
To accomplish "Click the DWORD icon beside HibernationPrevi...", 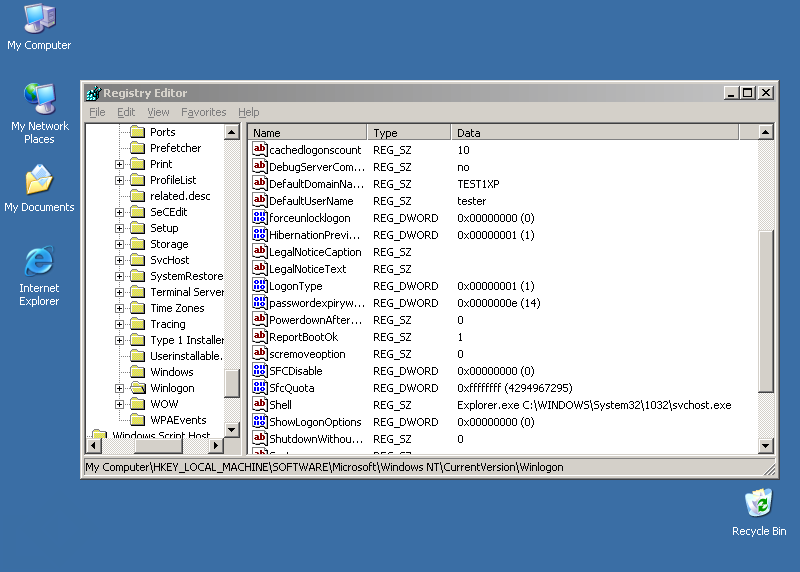I will (x=260, y=235).
